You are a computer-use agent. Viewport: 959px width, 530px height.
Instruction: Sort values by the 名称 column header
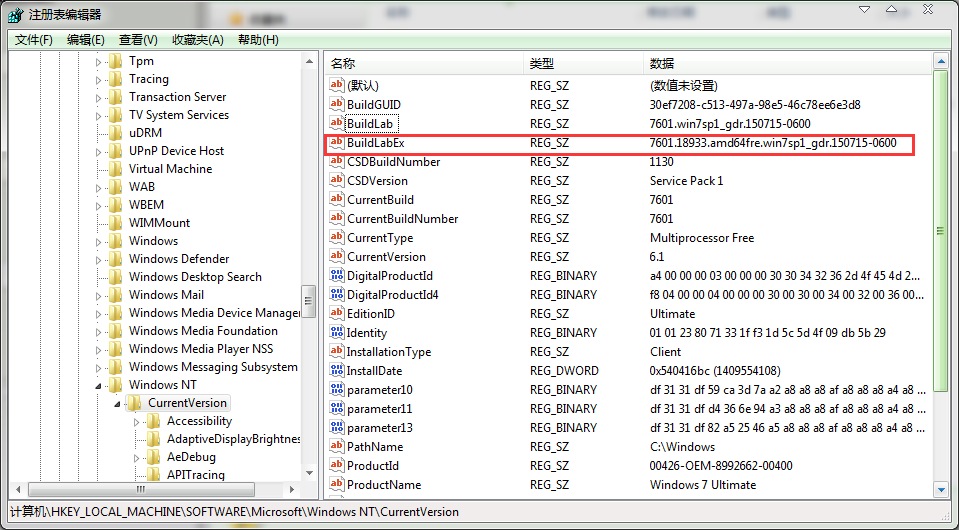point(343,63)
